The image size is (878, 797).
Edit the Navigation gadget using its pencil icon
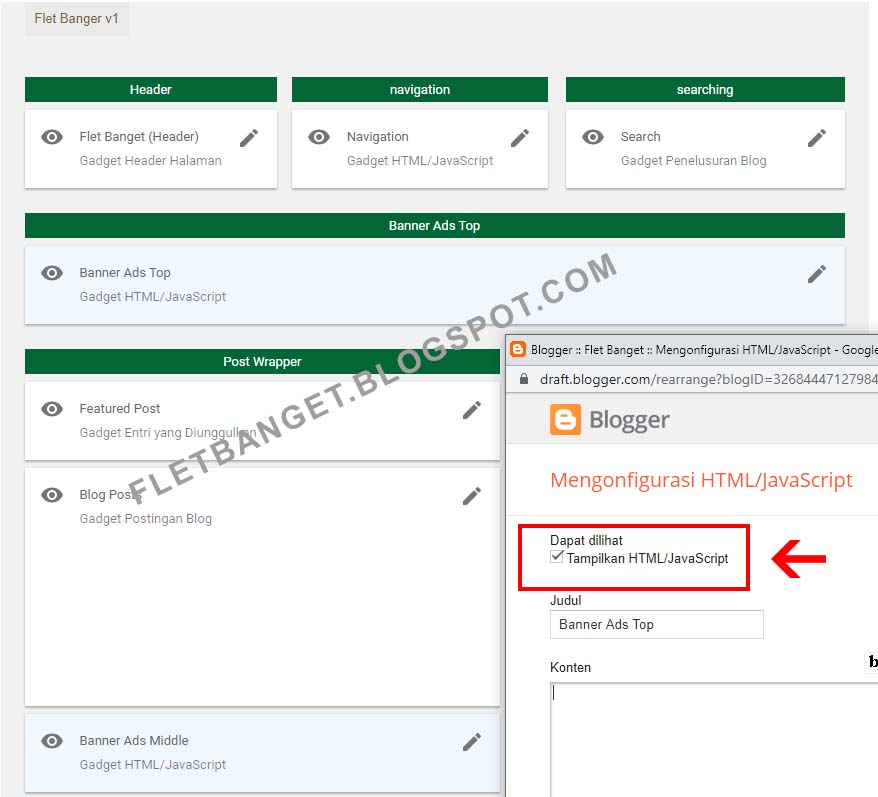519,137
